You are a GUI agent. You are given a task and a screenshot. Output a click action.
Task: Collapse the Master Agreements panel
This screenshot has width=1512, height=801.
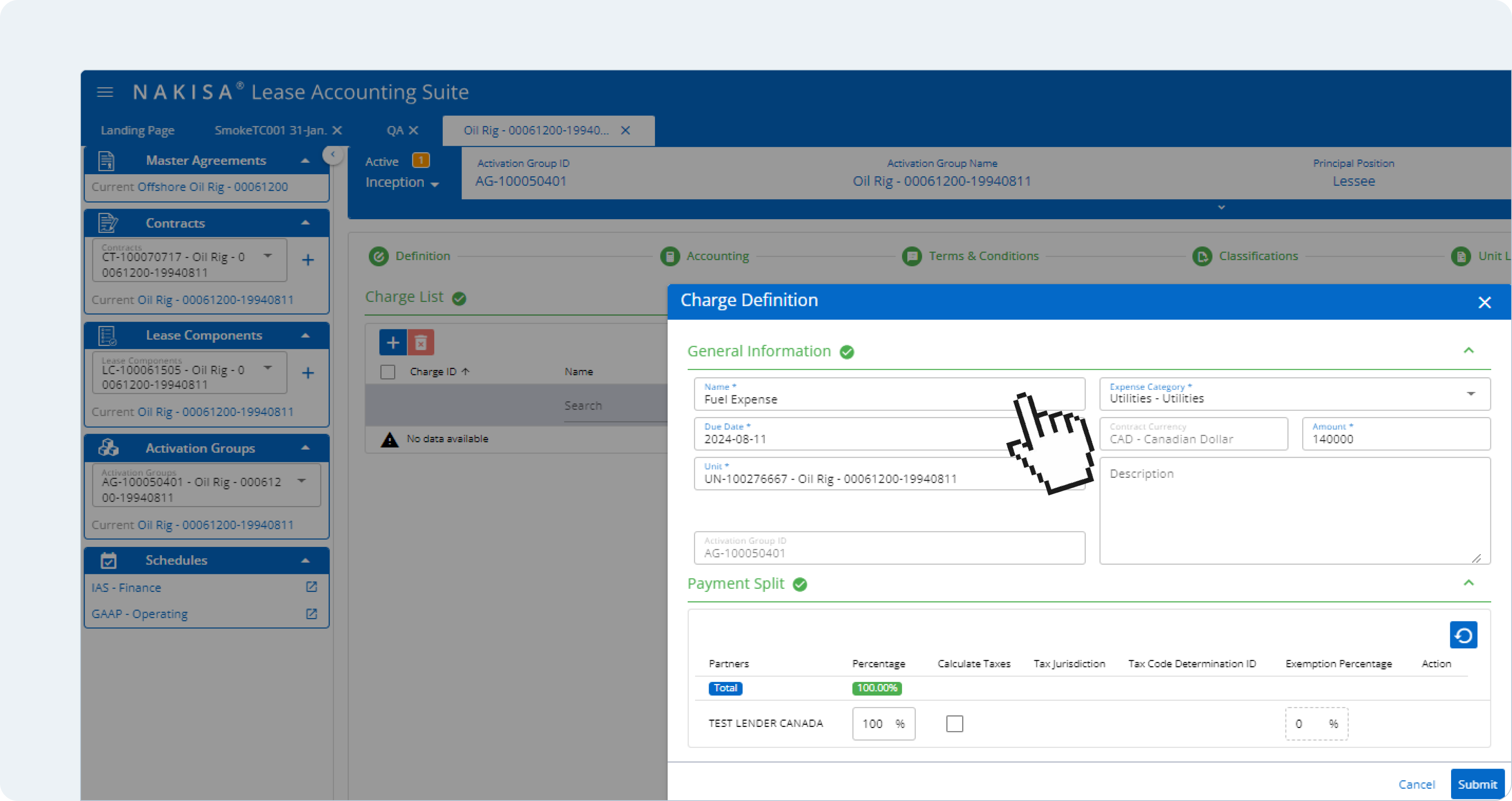point(305,160)
